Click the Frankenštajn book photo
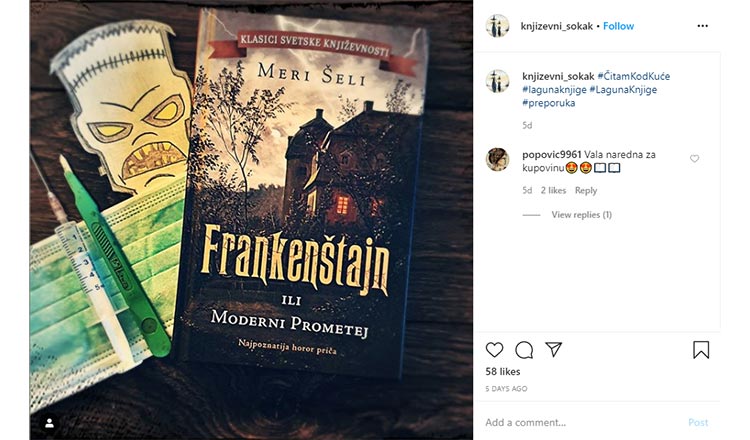Viewport: 750px width, 440px height. point(252,220)
